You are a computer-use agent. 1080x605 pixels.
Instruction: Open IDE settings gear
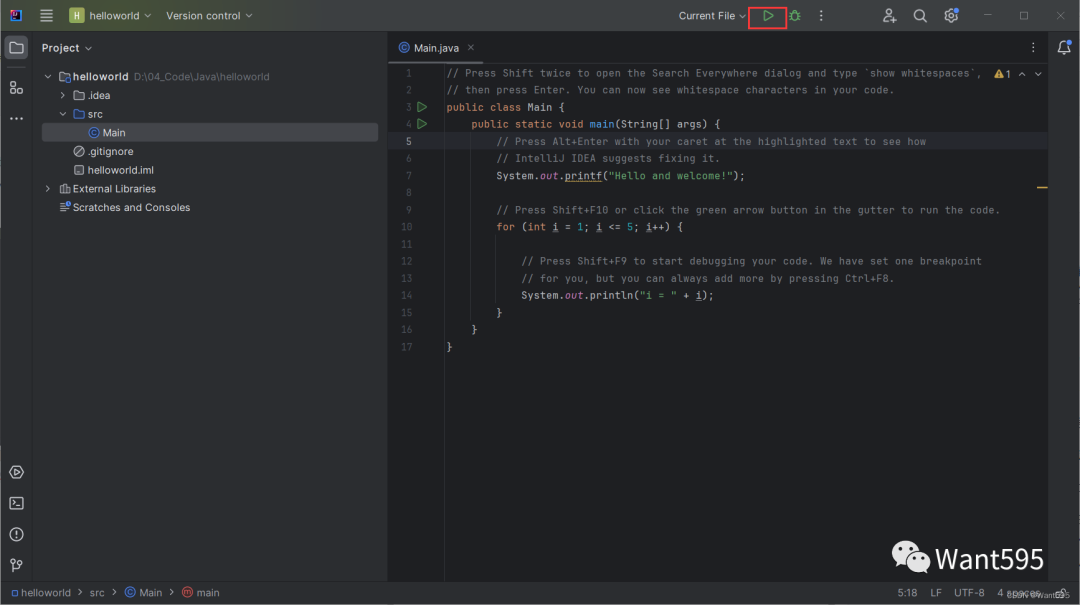[951, 15]
